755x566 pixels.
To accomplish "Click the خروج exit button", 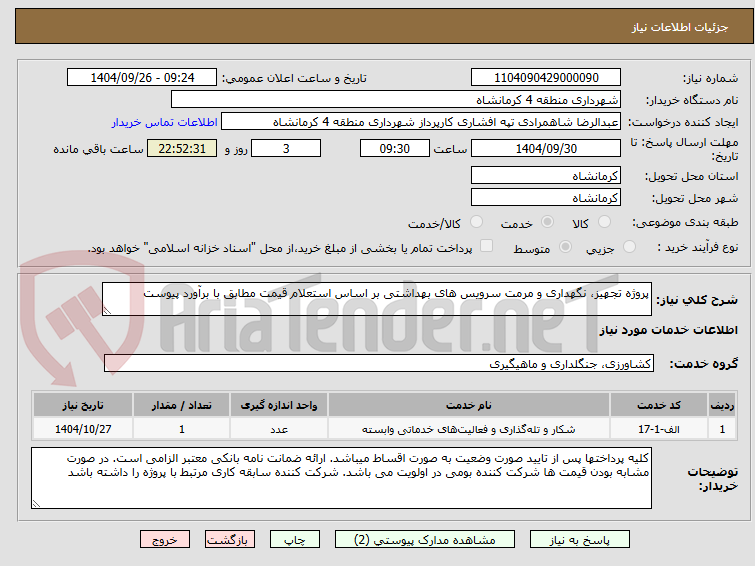I will click(165, 540).
